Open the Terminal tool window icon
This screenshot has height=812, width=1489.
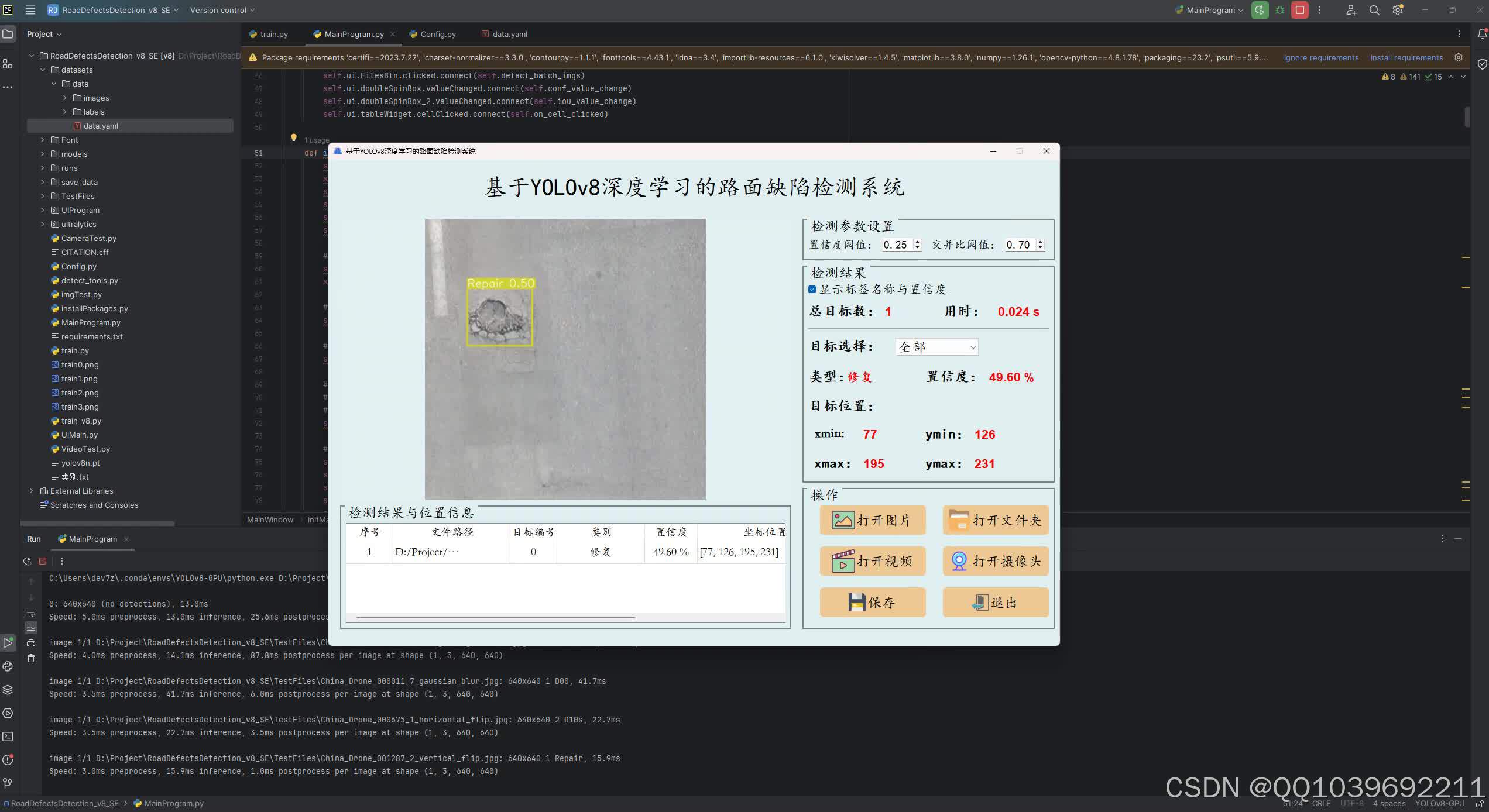tap(8, 737)
